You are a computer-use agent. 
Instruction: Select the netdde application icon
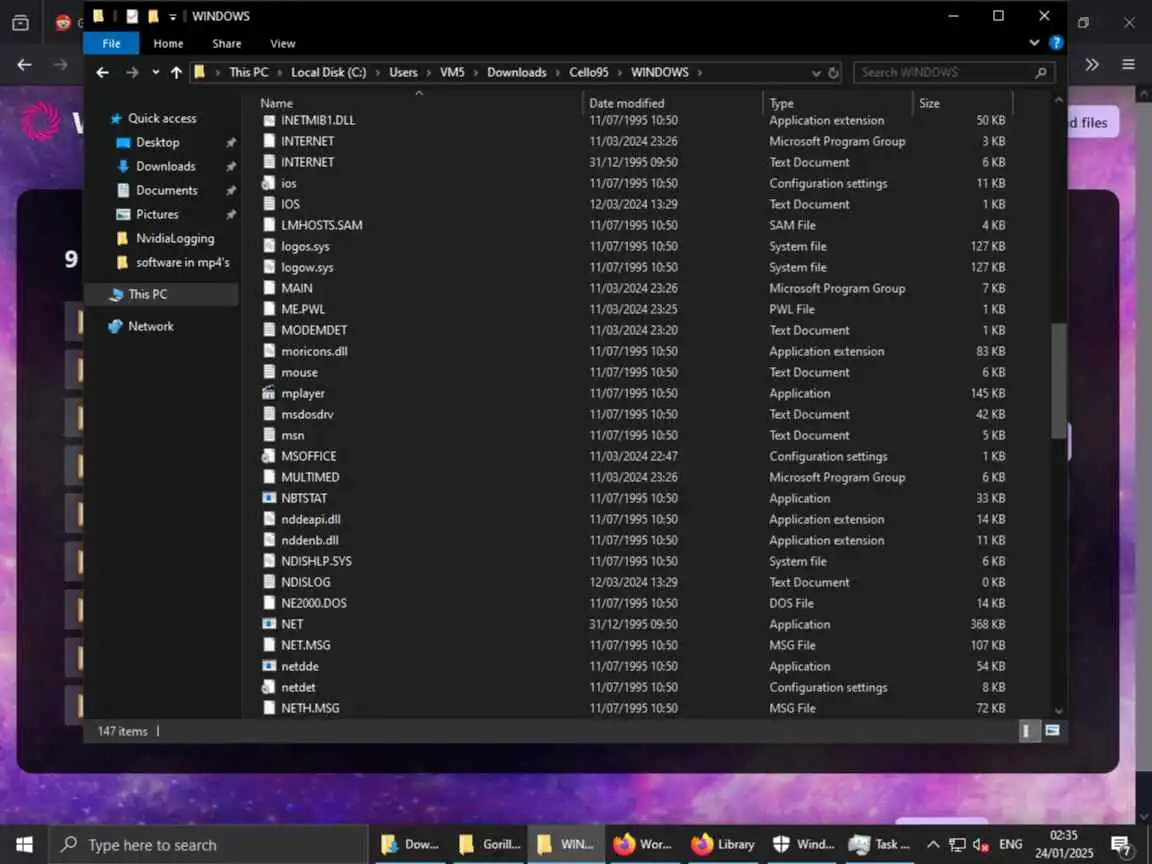point(269,666)
